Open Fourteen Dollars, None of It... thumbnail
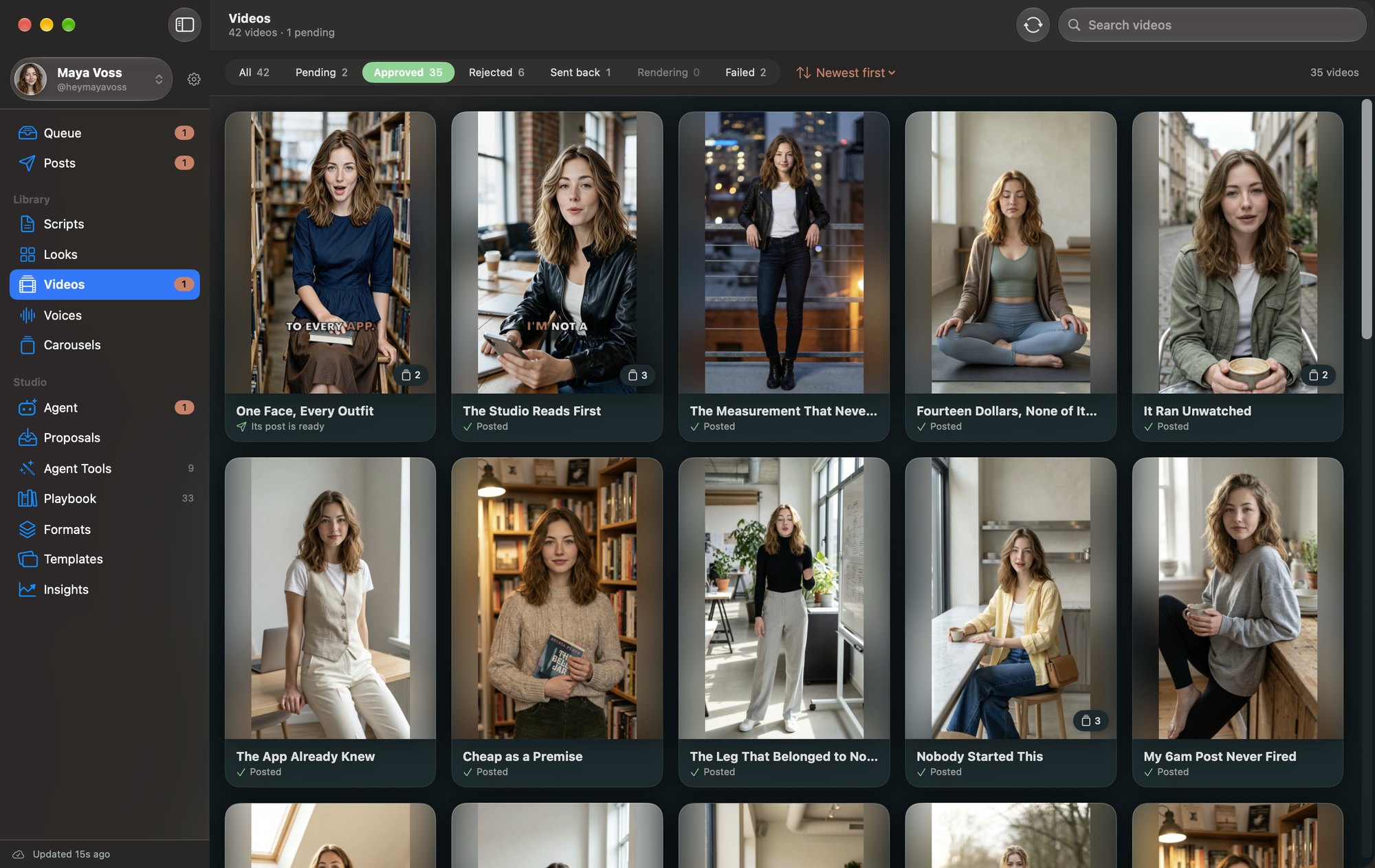Screen dimensions: 1375x868 coord(1011,253)
